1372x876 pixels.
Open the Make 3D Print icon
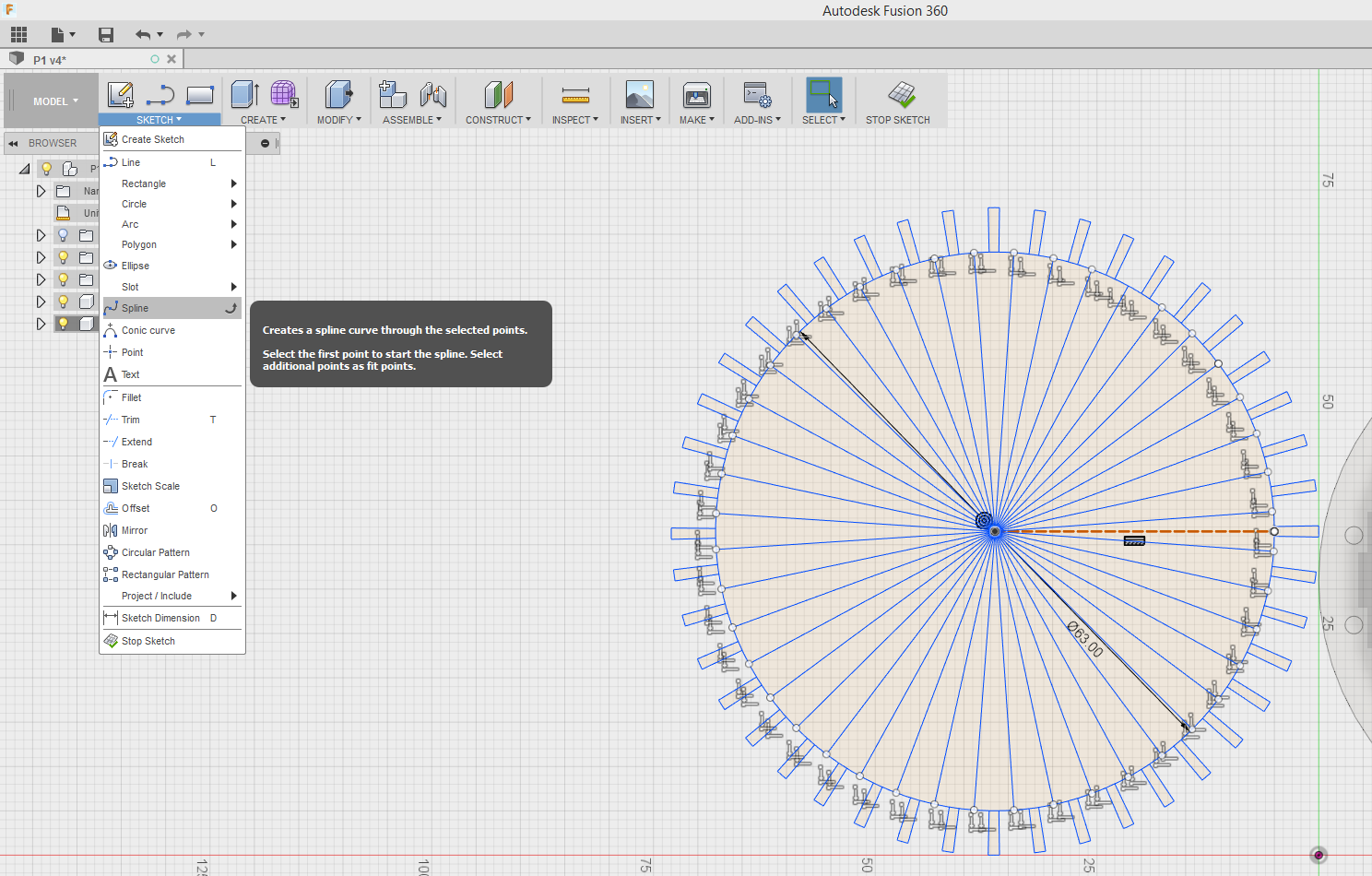click(696, 94)
